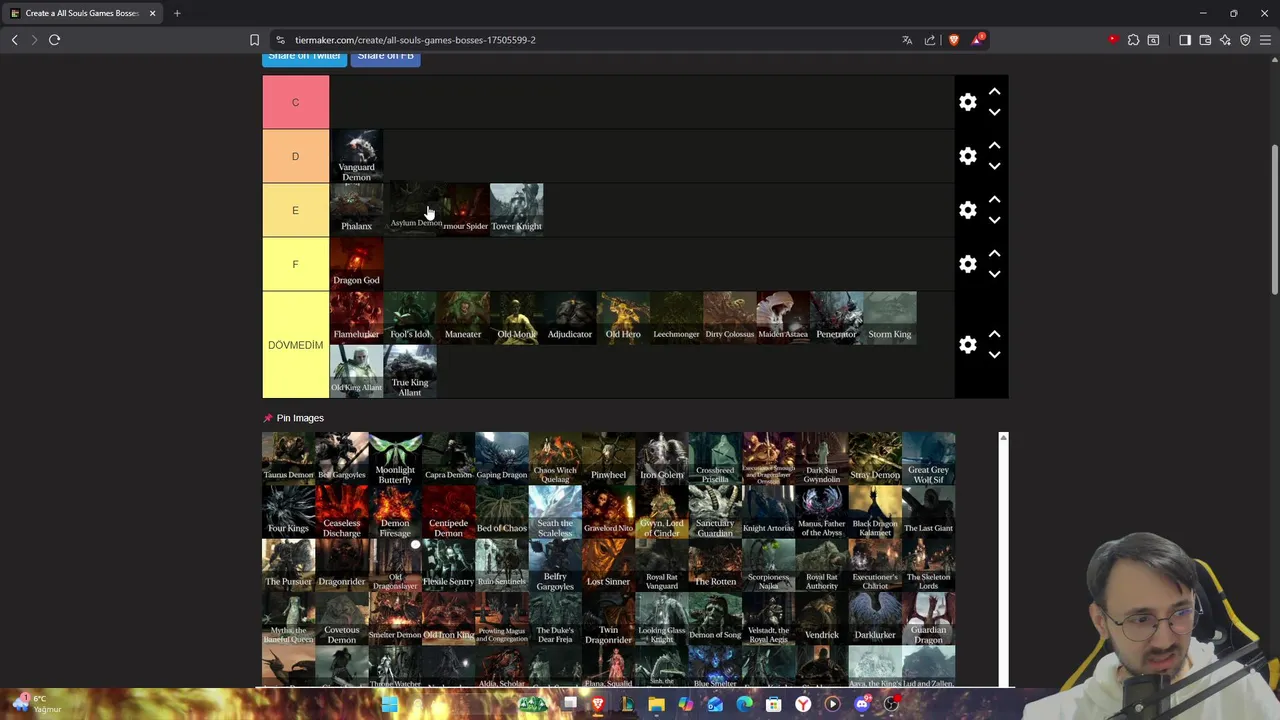
Task: Pick Ceaseless Discharge image
Action: pyautogui.click(x=342, y=511)
